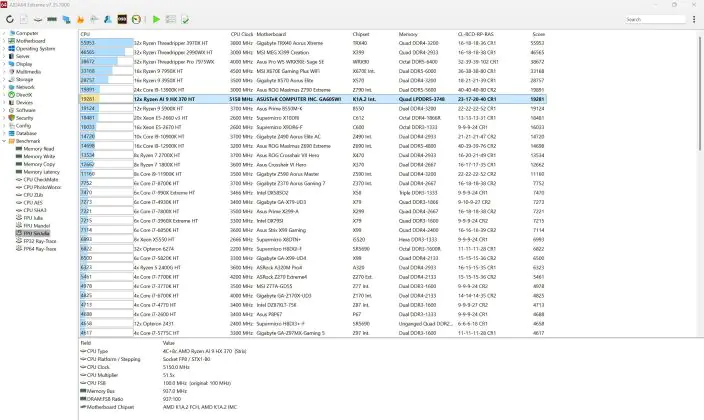The height and width of the screenshot is (420, 704).
Task: Click the checkmark document toolbar icon
Action: coord(185,19)
